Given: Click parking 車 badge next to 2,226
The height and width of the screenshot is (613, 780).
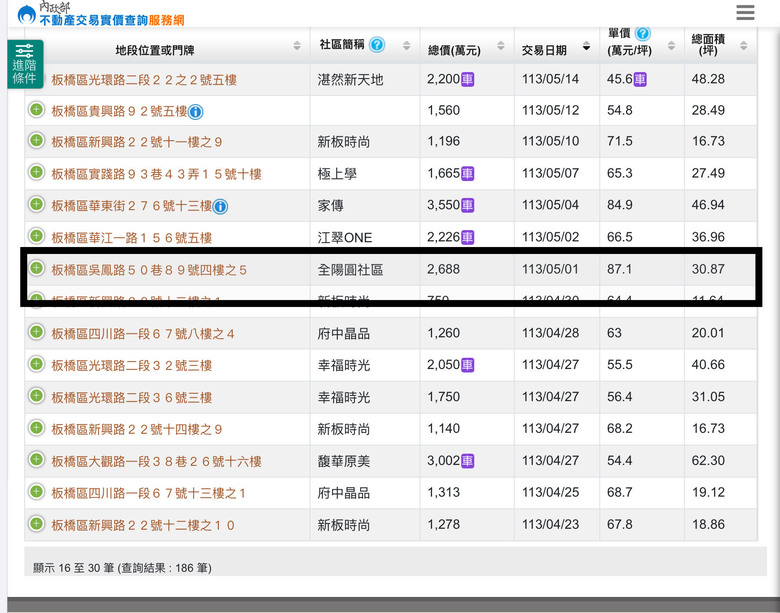Looking at the screenshot, I should coord(467,237).
